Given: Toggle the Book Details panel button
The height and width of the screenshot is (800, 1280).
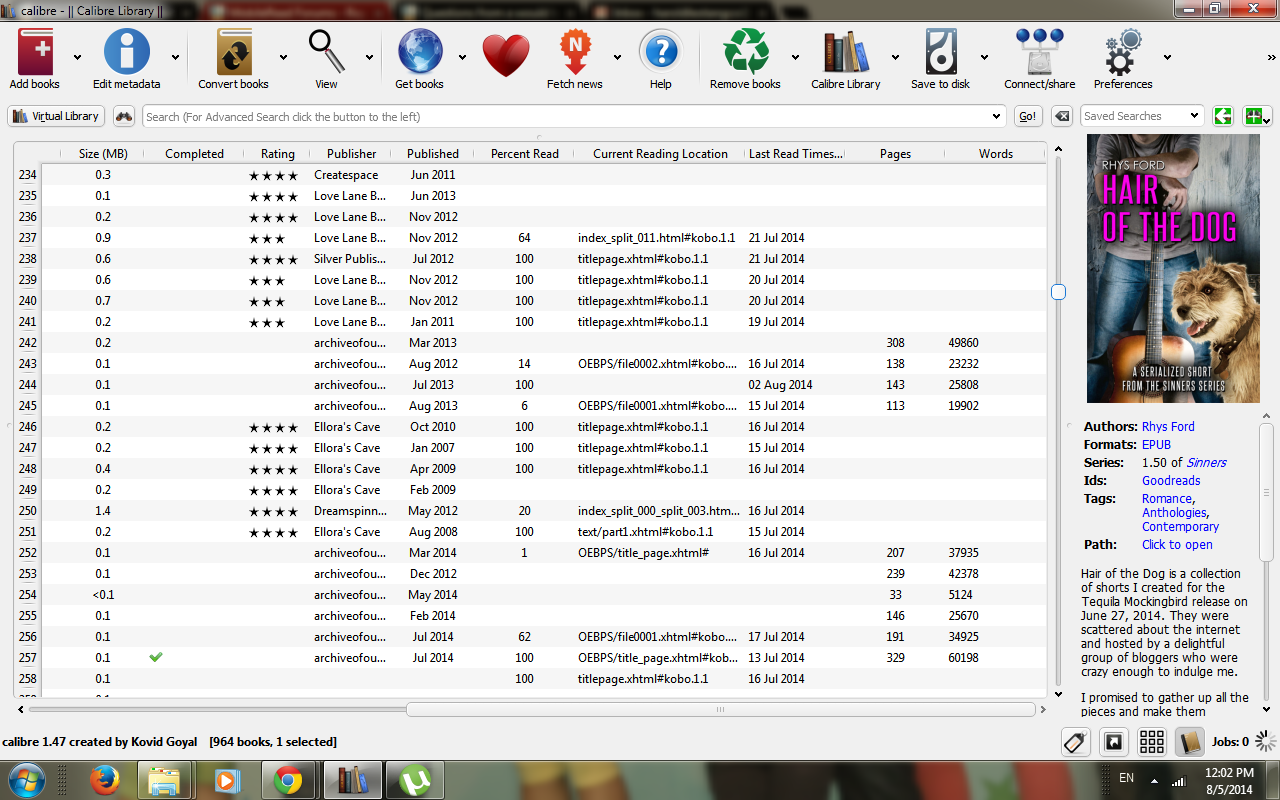Looking at the screenshot, I should [1189, 741].
